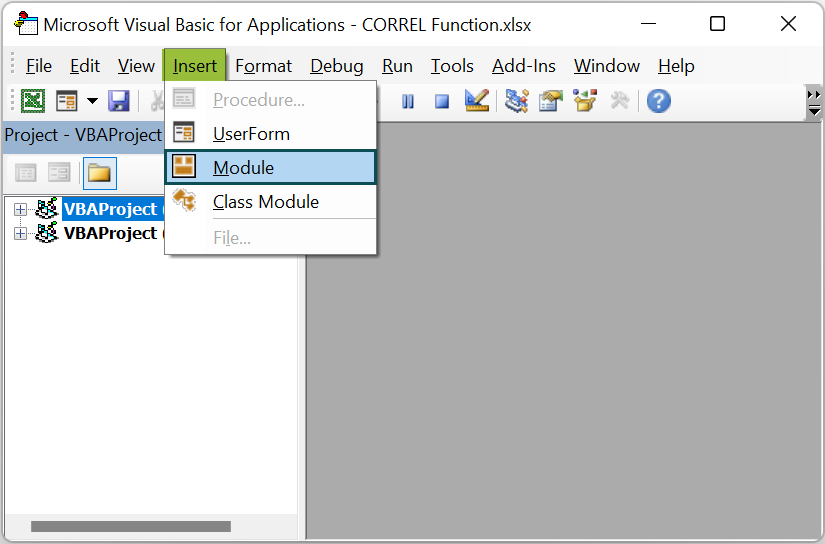Open the Help menu
Viewport: 825px width, 544px height.
(x=676, y=66)
